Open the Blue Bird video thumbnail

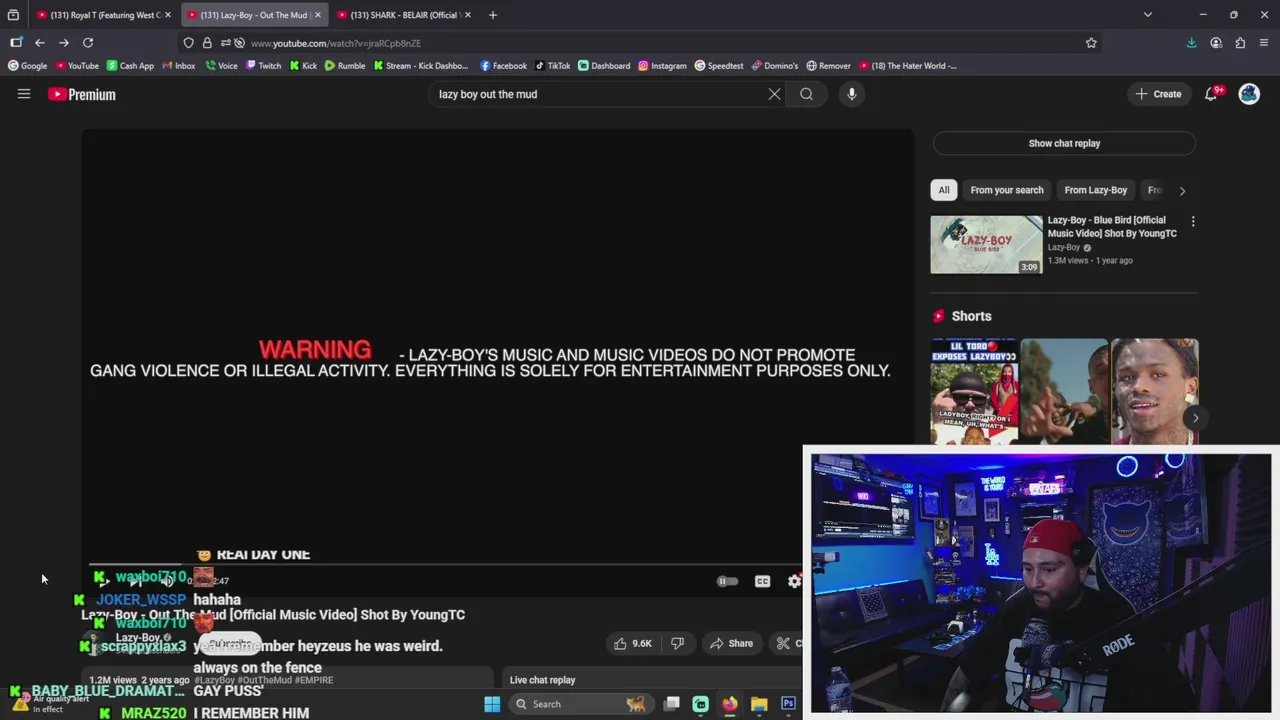tap(986, 245)
